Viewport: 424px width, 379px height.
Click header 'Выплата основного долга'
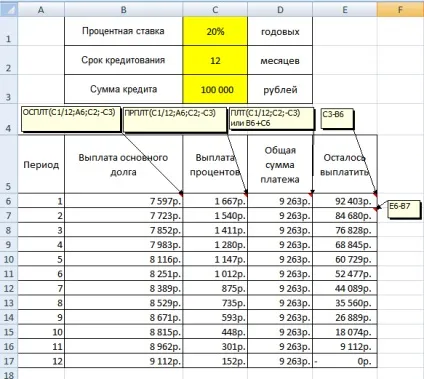(123, 164)
